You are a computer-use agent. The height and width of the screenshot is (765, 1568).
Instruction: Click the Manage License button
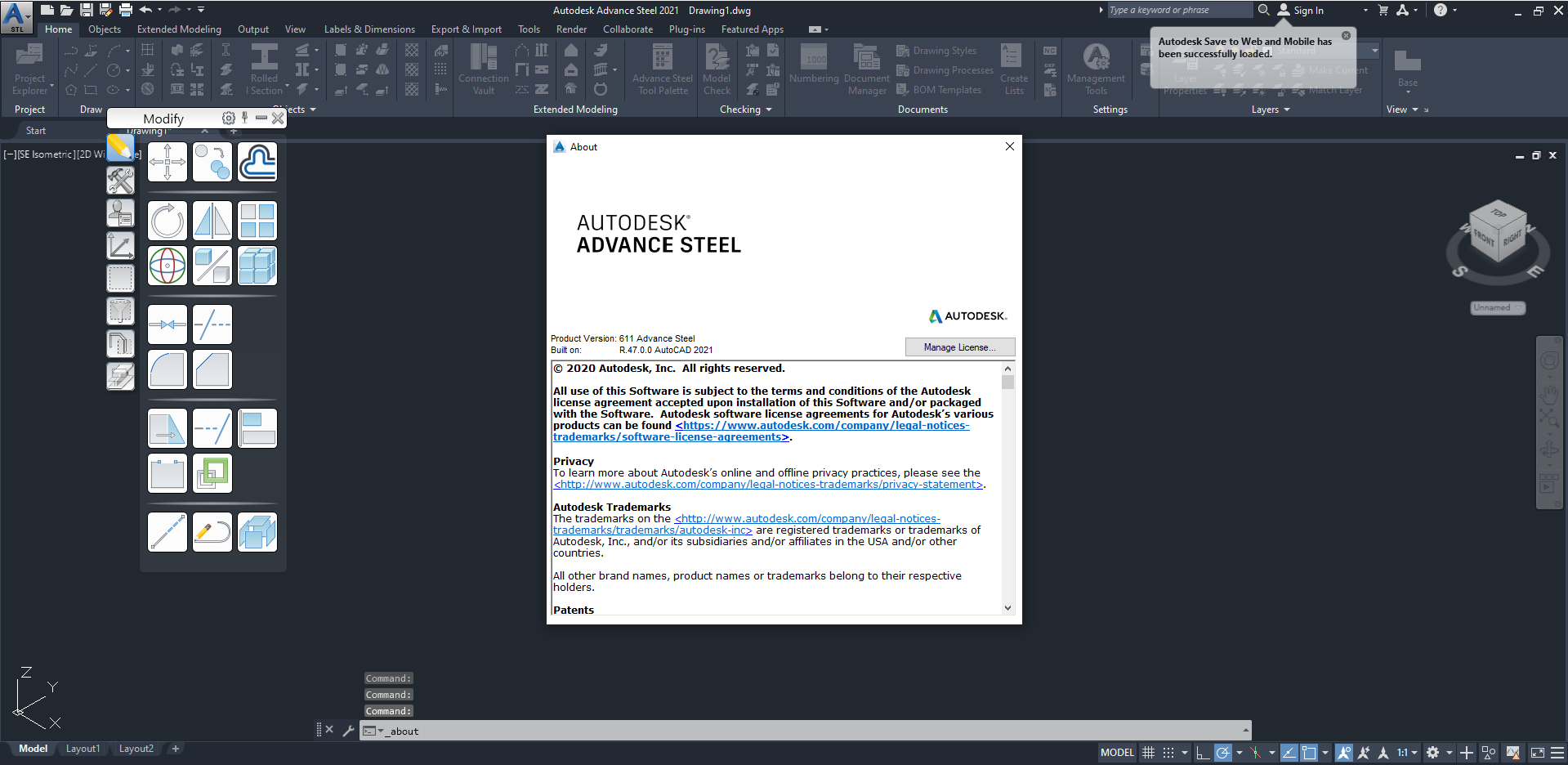tap(959, 347)
